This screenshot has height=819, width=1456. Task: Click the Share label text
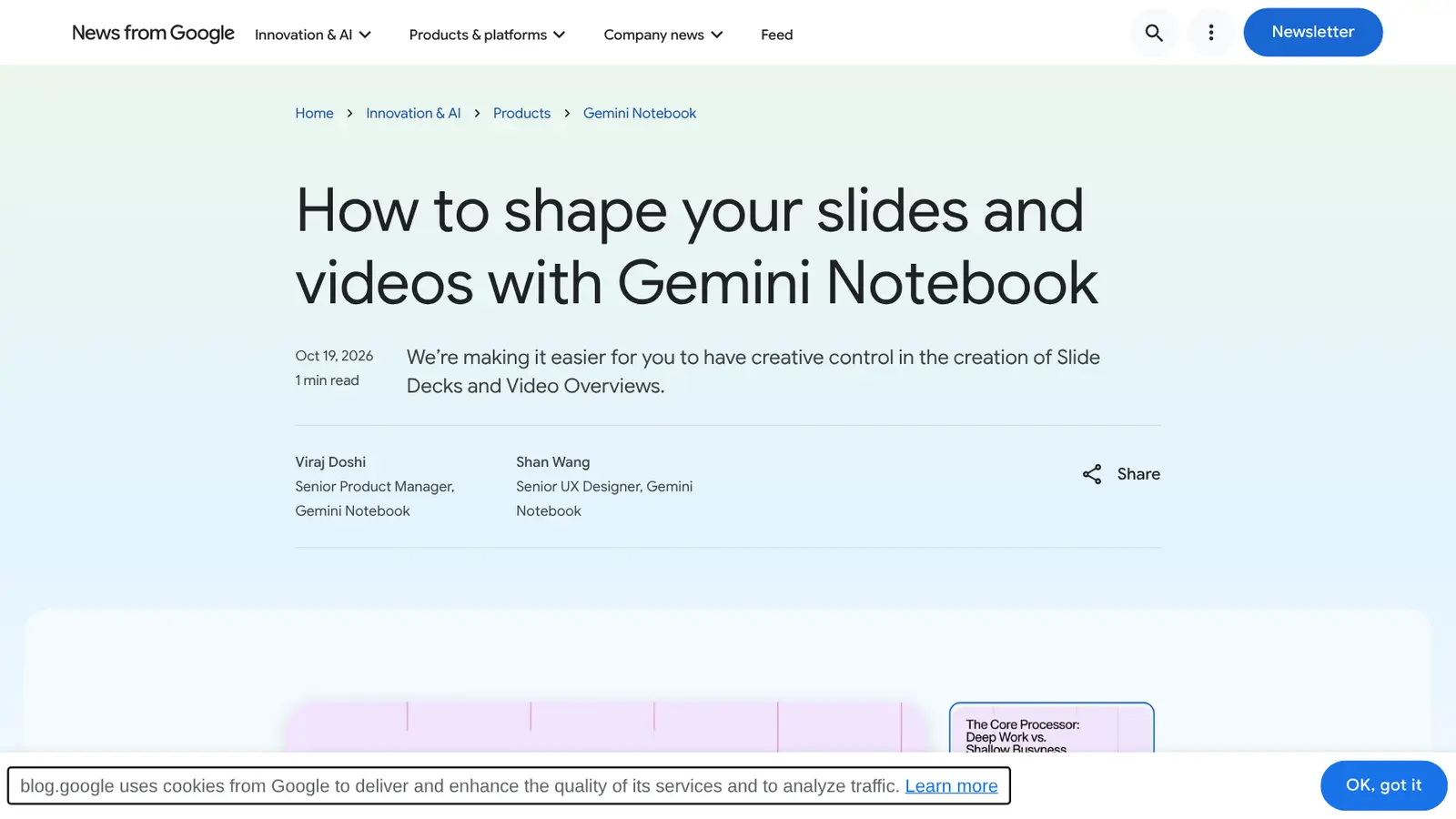1138,474
